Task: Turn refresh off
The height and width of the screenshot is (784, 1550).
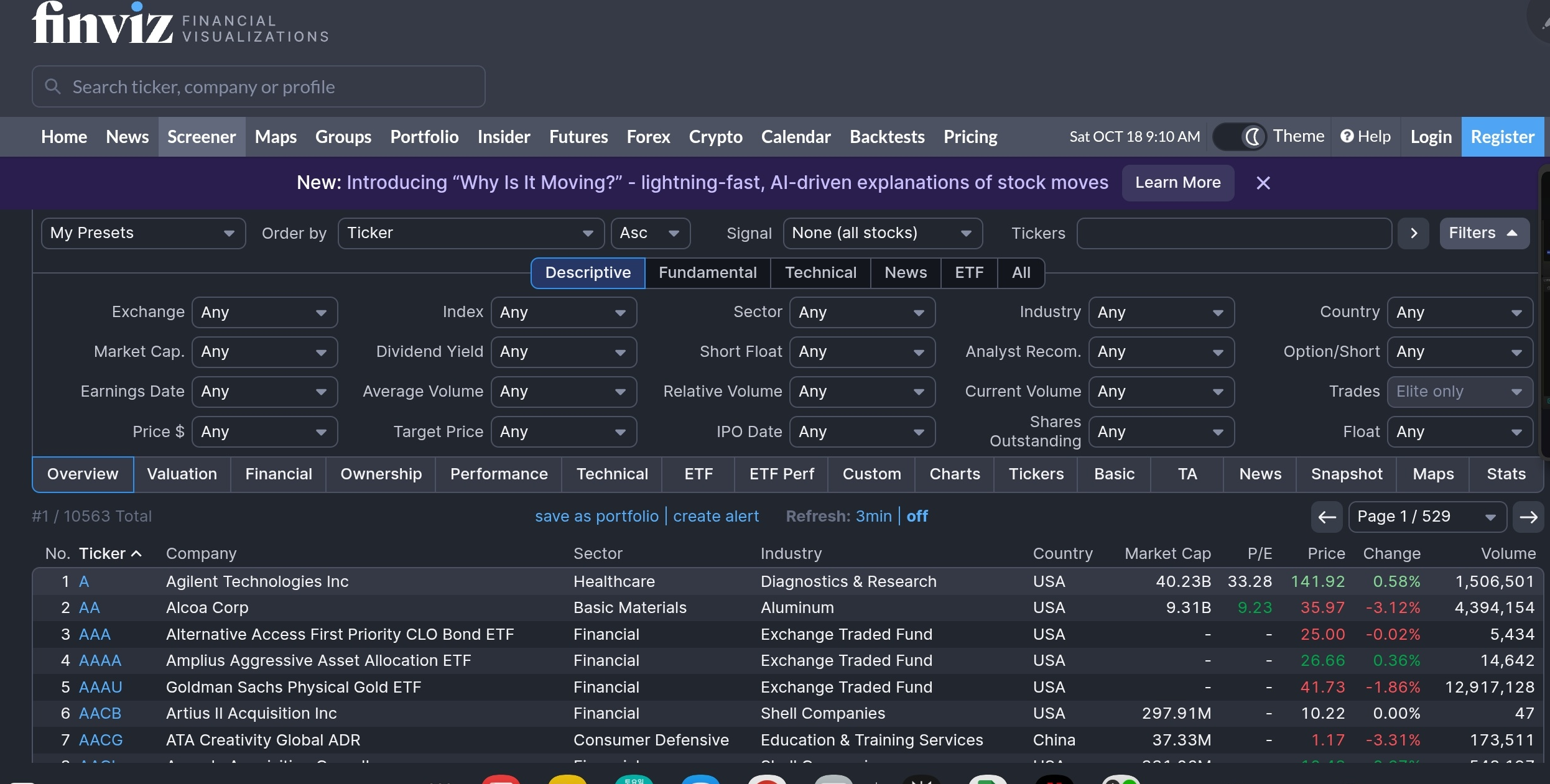Action: 917,516
